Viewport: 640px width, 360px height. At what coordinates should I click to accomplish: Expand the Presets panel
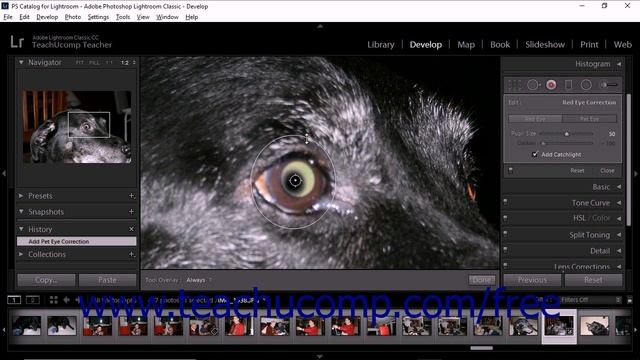pyautogui.click(x=21, y=196)
